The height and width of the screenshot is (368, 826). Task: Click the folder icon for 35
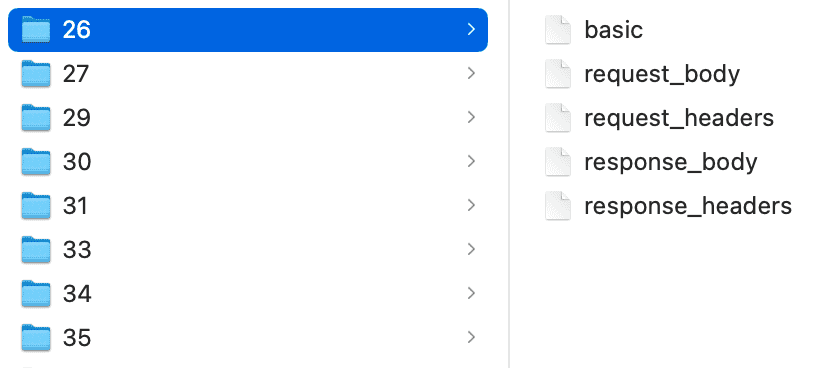tap(36, 337)
